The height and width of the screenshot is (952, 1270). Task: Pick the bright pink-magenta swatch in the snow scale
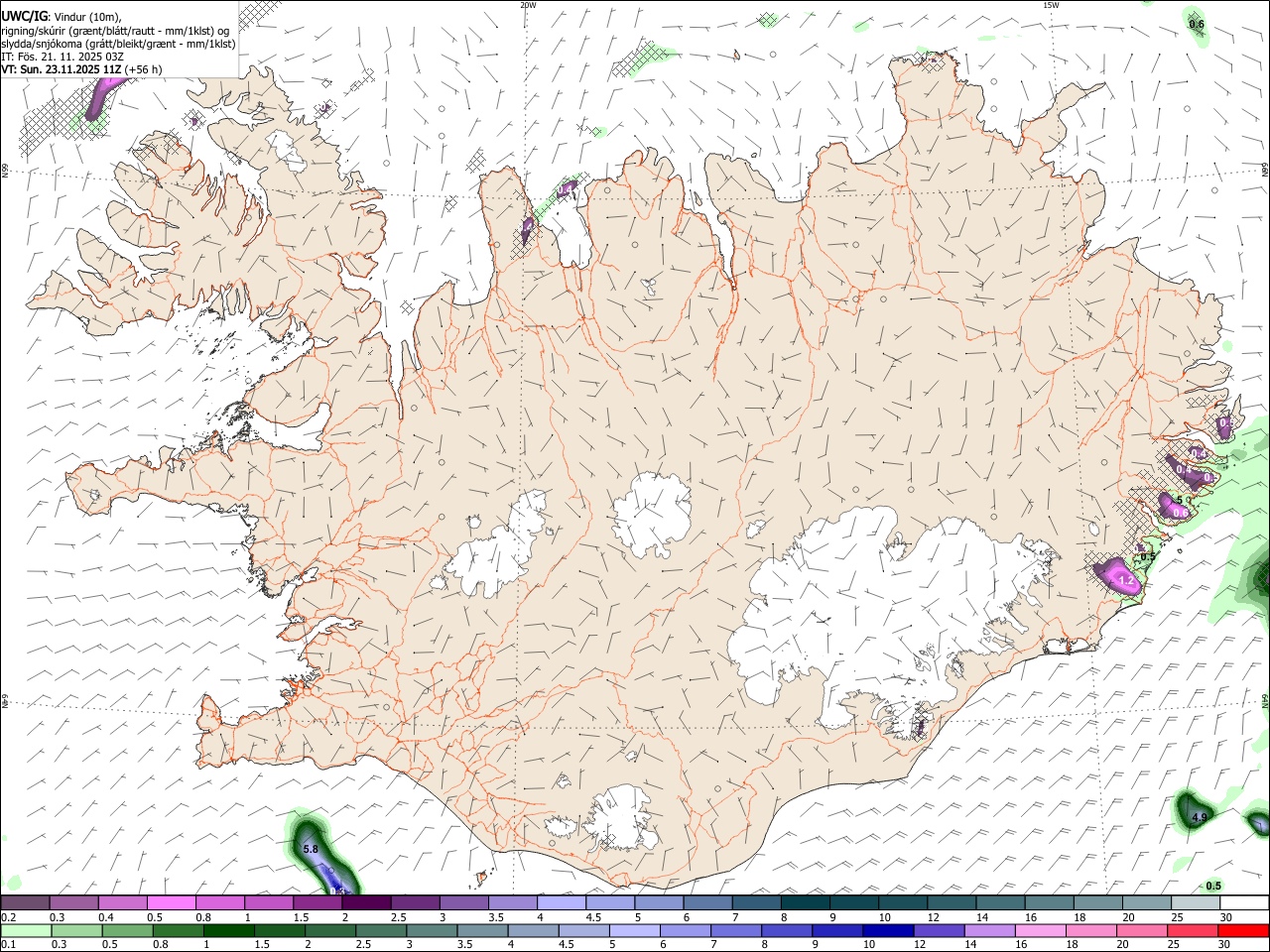coord(171,903)
